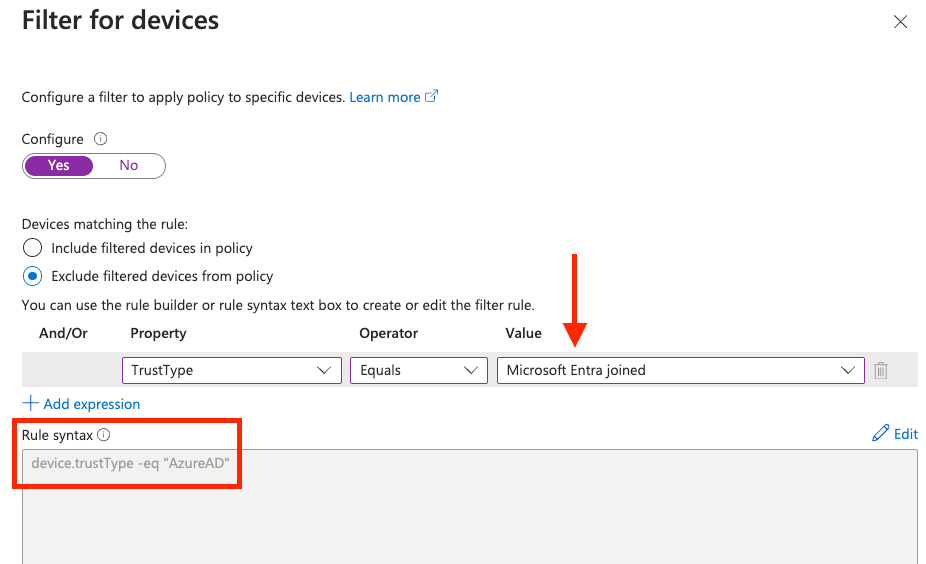
Task: Click the Learn more external-link icon
Action: 432,97
